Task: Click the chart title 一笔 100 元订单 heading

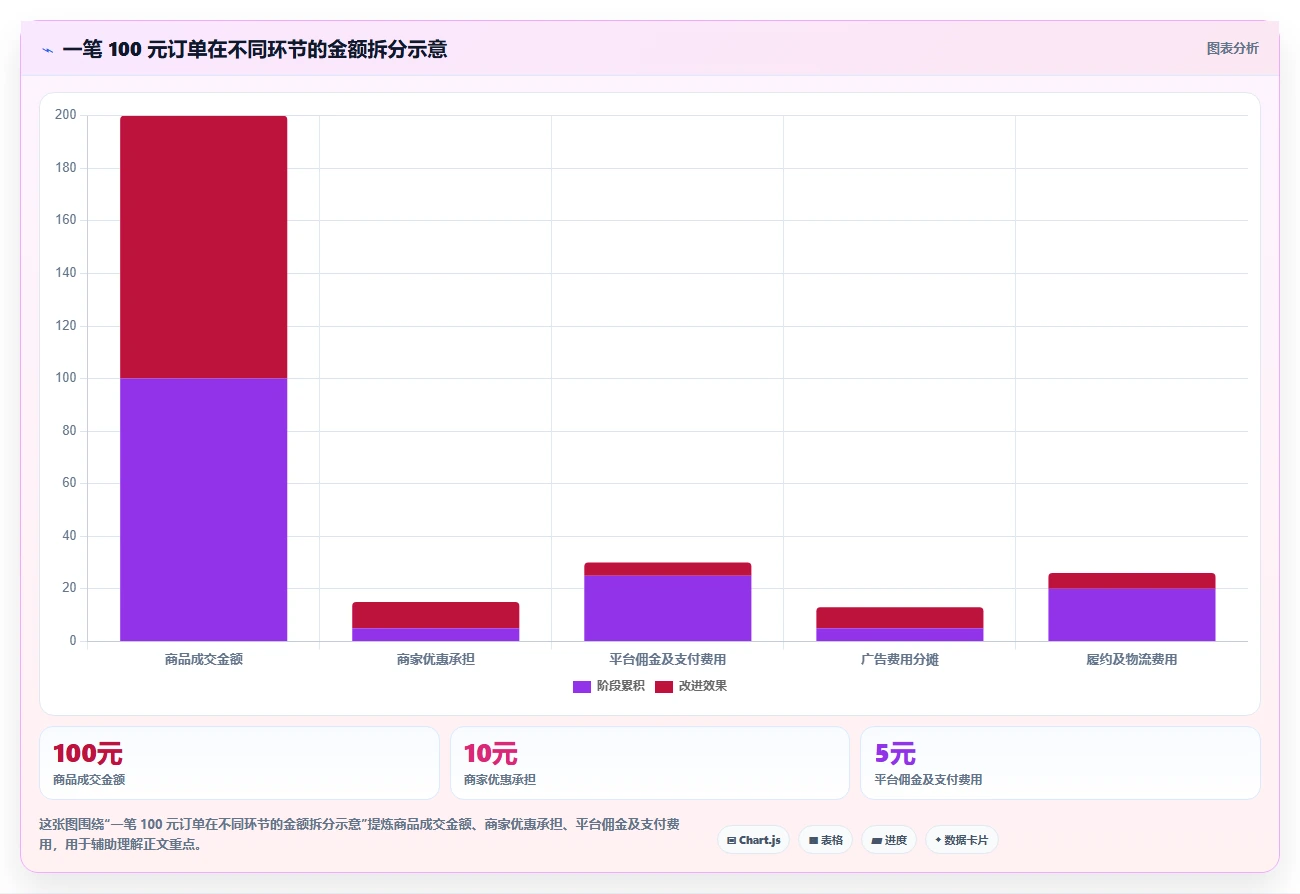Action: coord(254,49)
